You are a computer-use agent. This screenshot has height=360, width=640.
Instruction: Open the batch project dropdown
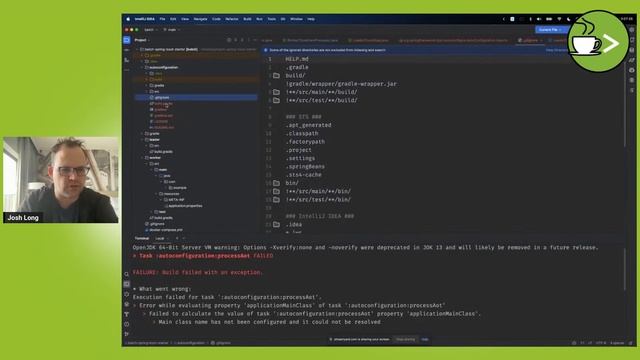(x=151, y=30)
